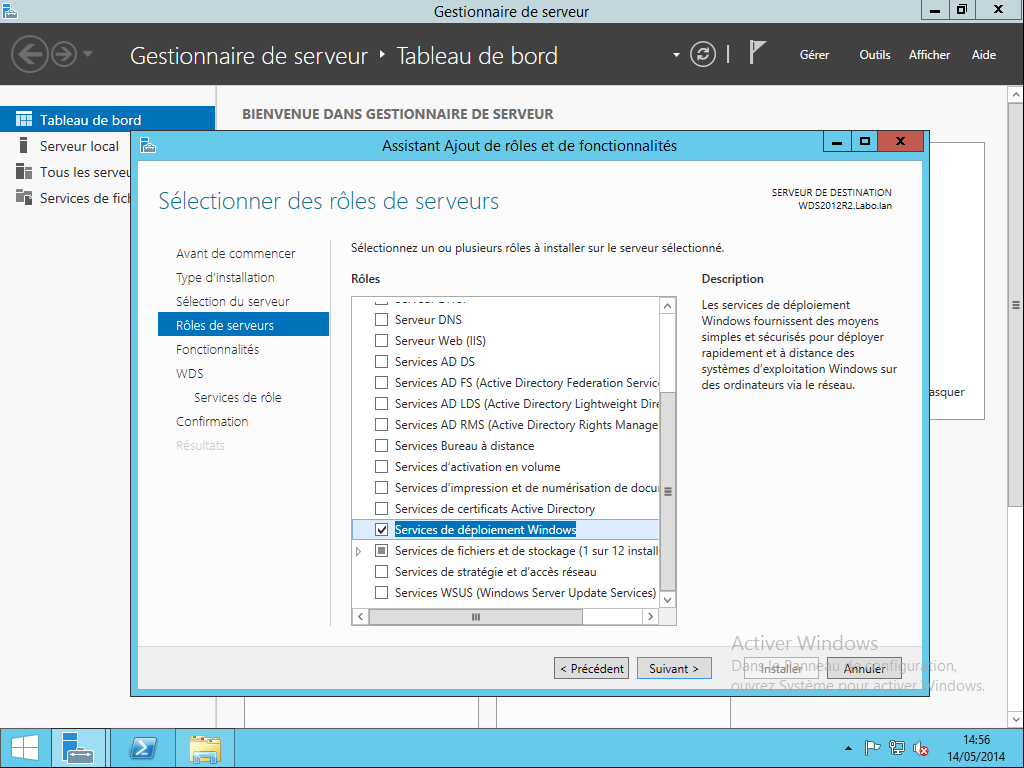Click the back navigation arrow in Server Manager

[x=29, y=54]
